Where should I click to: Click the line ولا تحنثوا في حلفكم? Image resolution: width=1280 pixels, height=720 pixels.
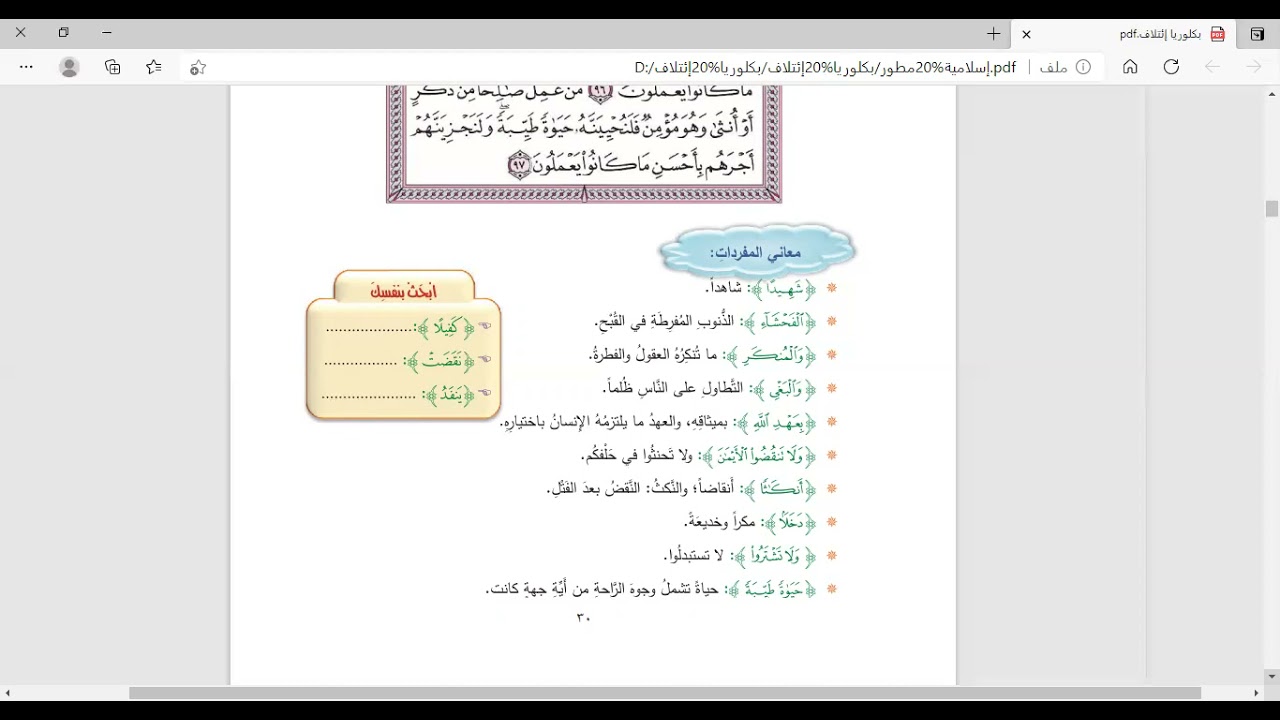636,456
